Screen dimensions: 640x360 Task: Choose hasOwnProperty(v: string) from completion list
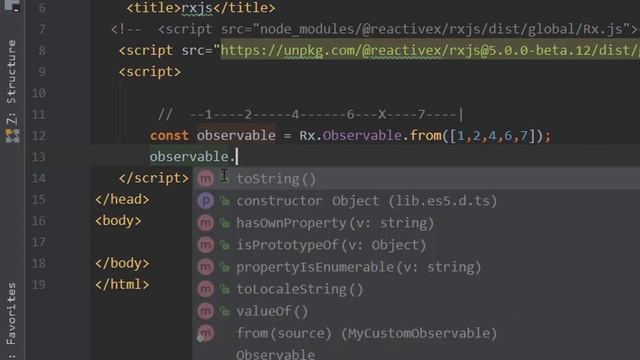click(x=416, y=223)
